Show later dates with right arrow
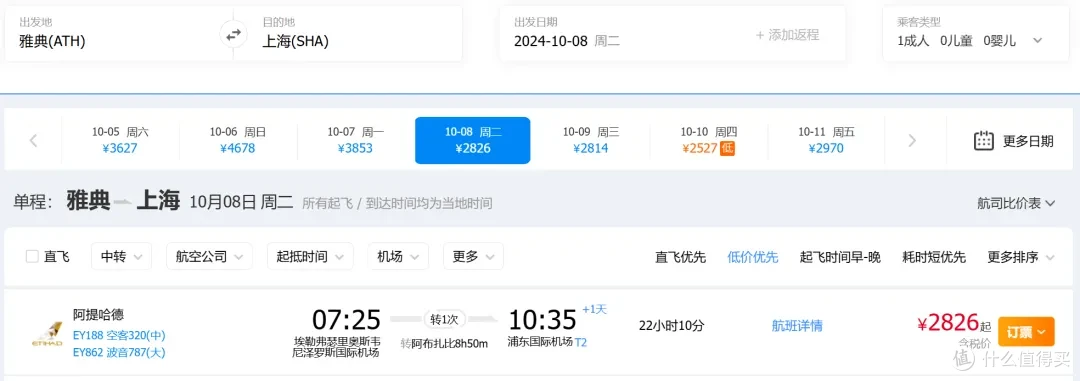 tap(912, 141)
